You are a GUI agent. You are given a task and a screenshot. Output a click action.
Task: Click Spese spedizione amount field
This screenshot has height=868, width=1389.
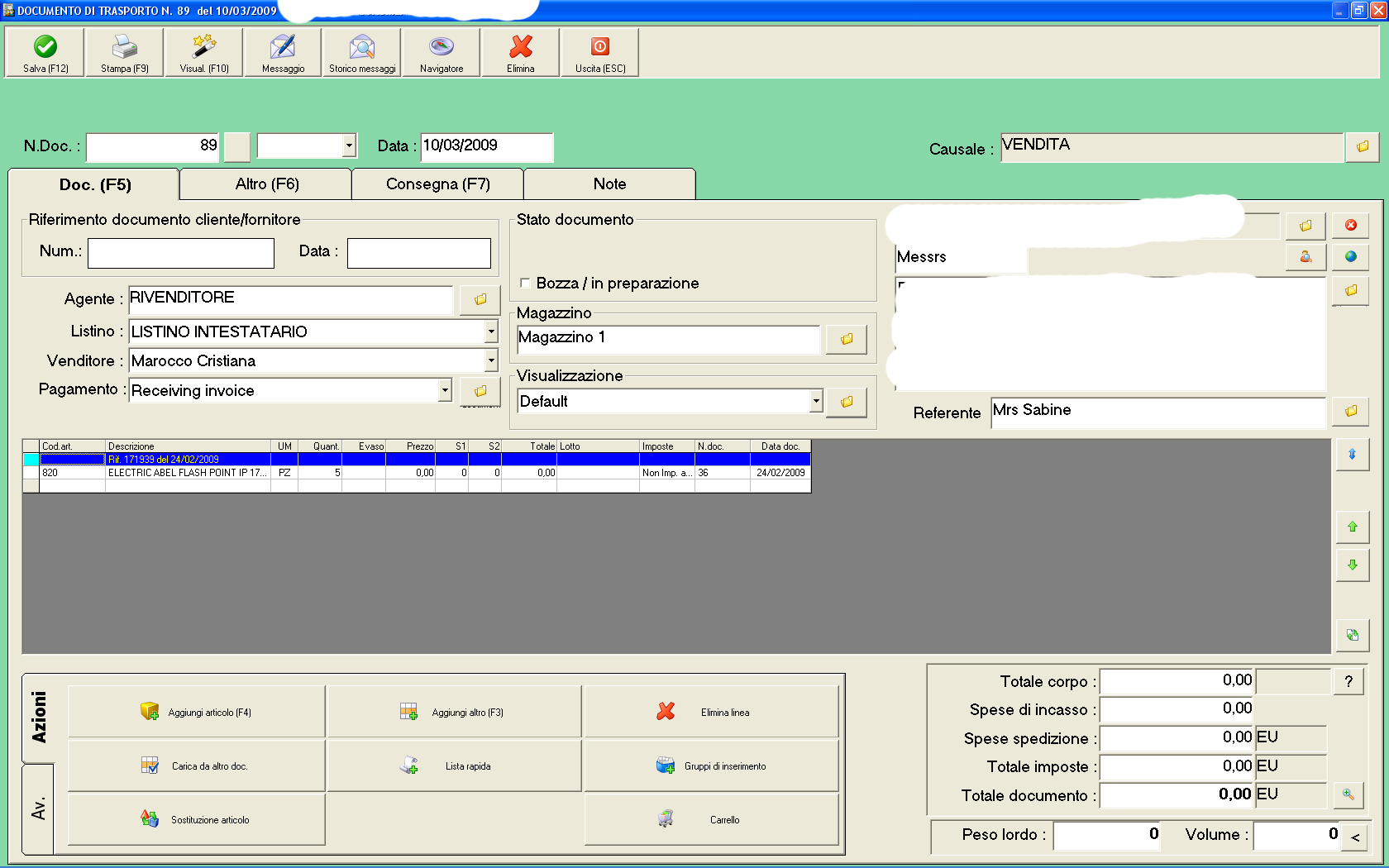1177,738
